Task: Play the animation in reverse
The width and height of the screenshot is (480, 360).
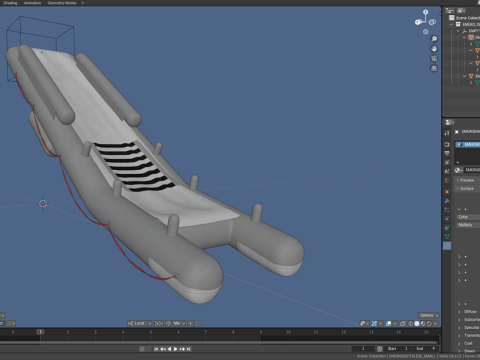Action: [x=169, y=349]
